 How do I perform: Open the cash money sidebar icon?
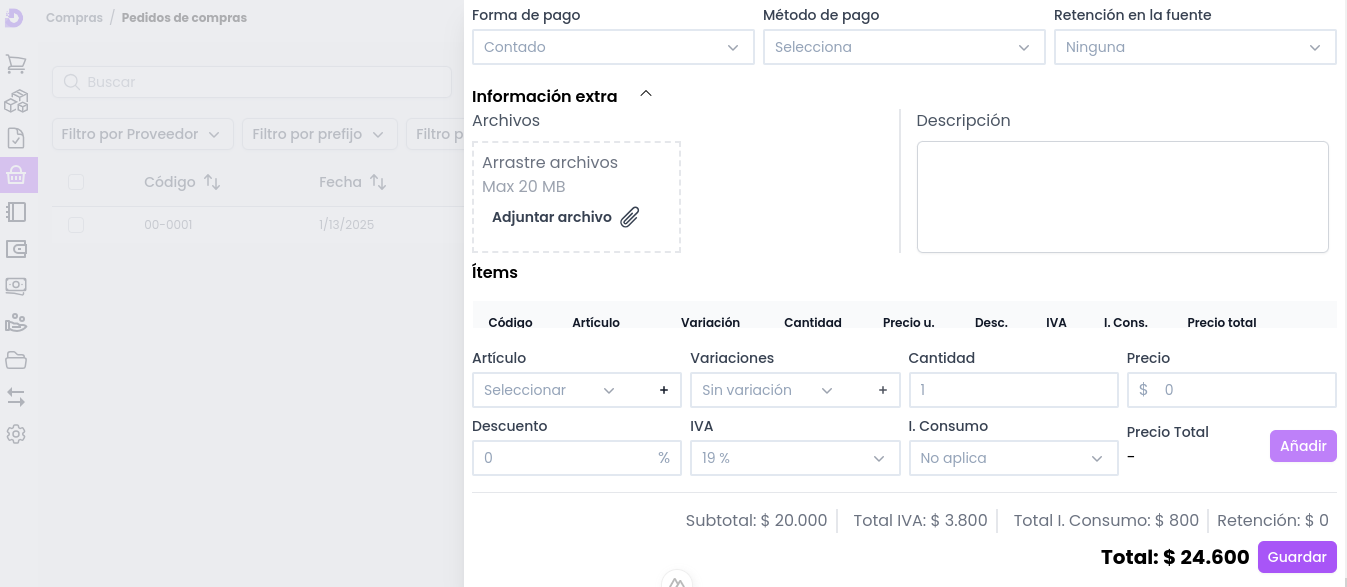tap(16, 286)
